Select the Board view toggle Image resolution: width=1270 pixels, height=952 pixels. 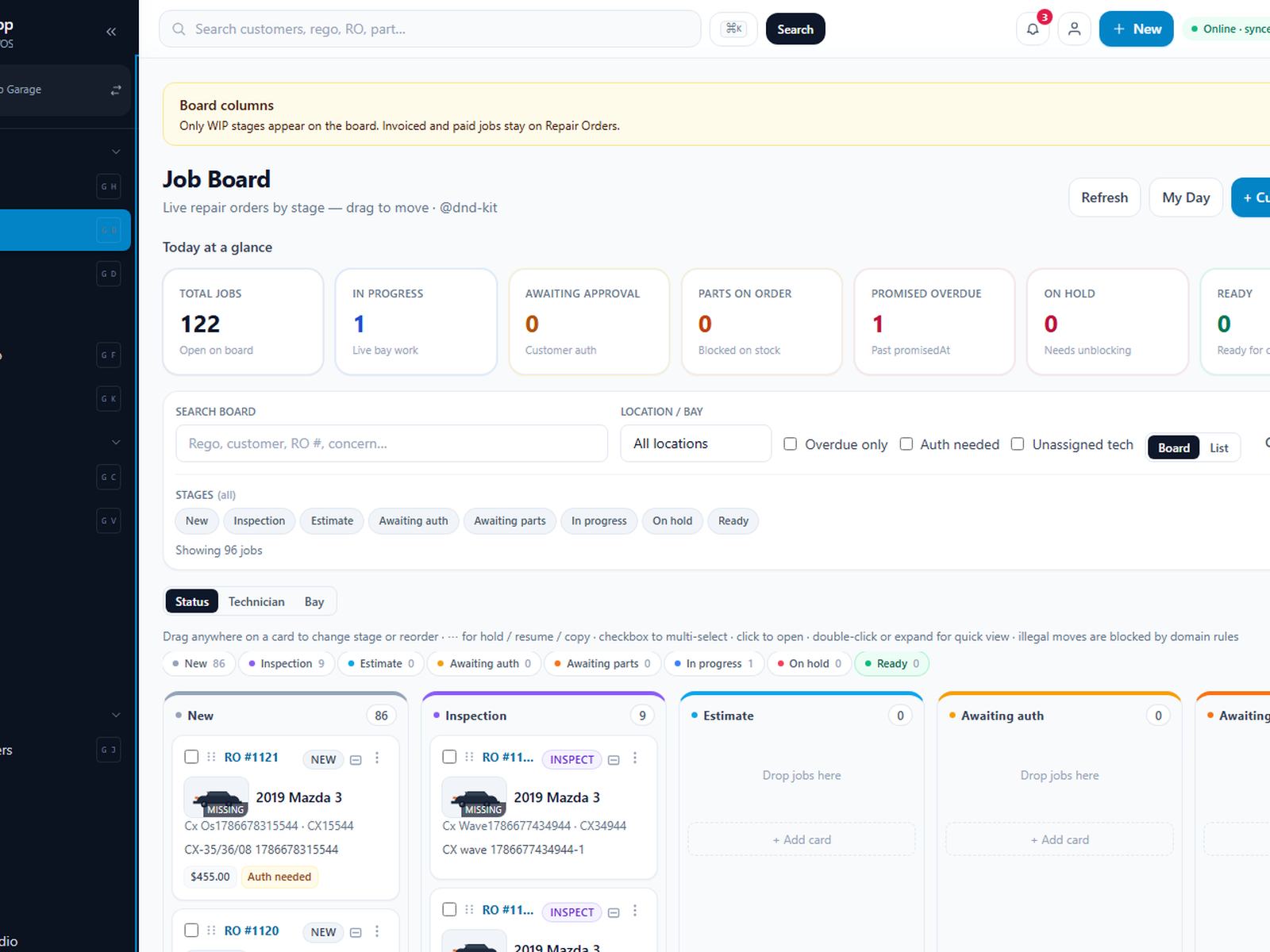click(x=1174, y=448)
